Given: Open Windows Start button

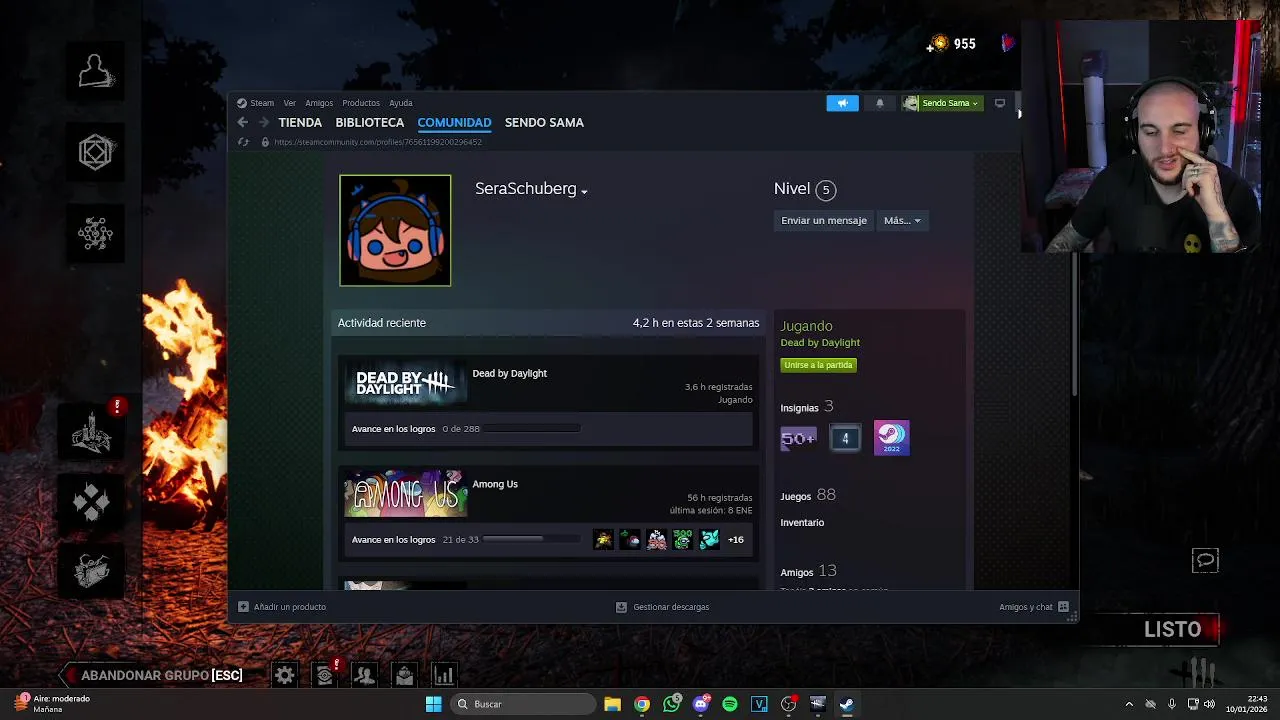Looking at the screenshot, I should pyautogui.click(x=433, y=704).
